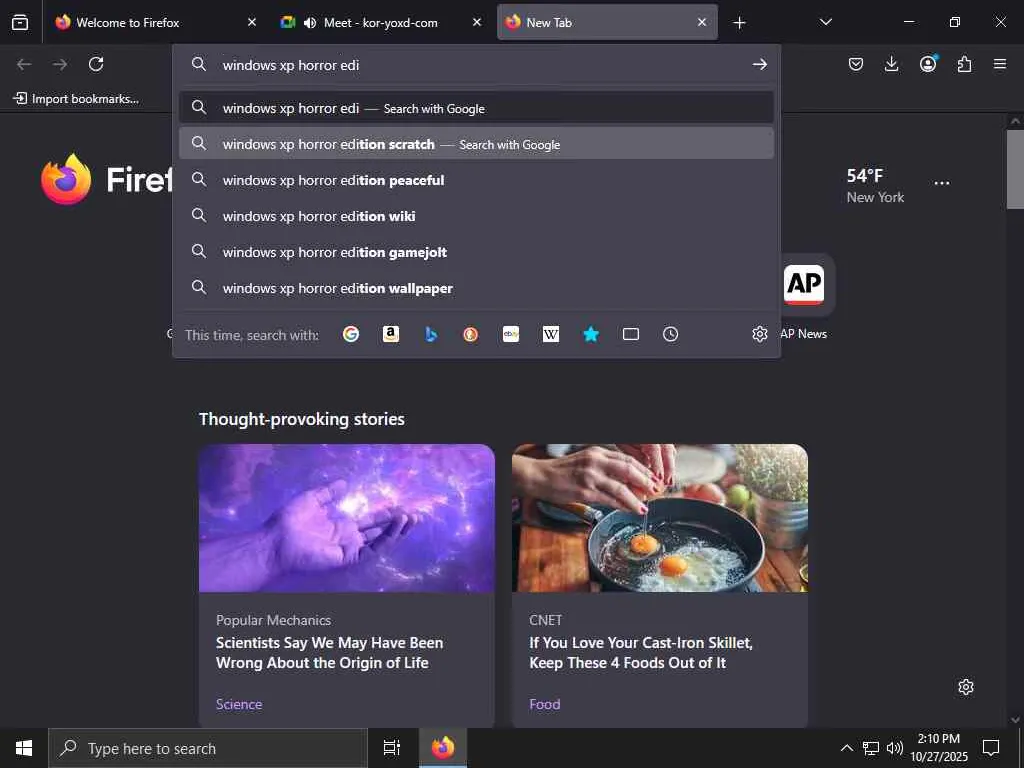Open the weather widget options menu
1024x768 pixels.
[942, 183]
